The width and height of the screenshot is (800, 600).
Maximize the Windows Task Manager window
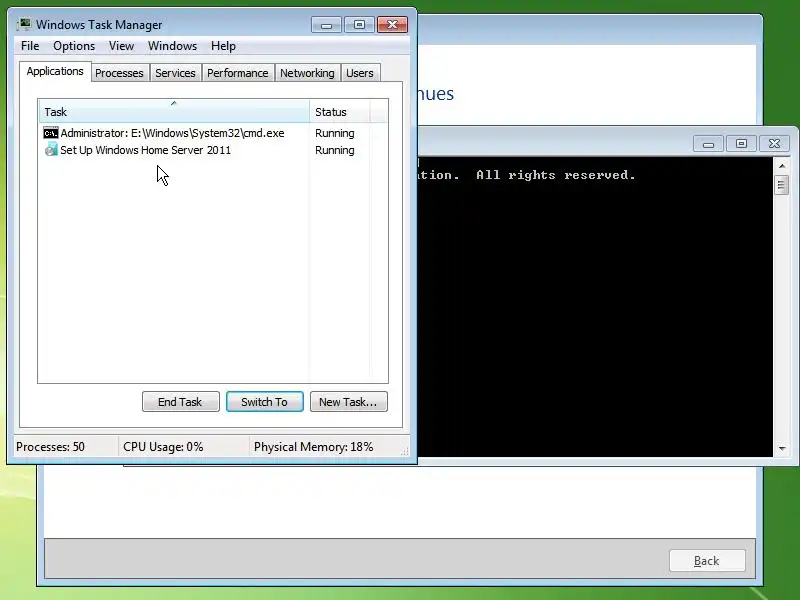tap(359, 24)
